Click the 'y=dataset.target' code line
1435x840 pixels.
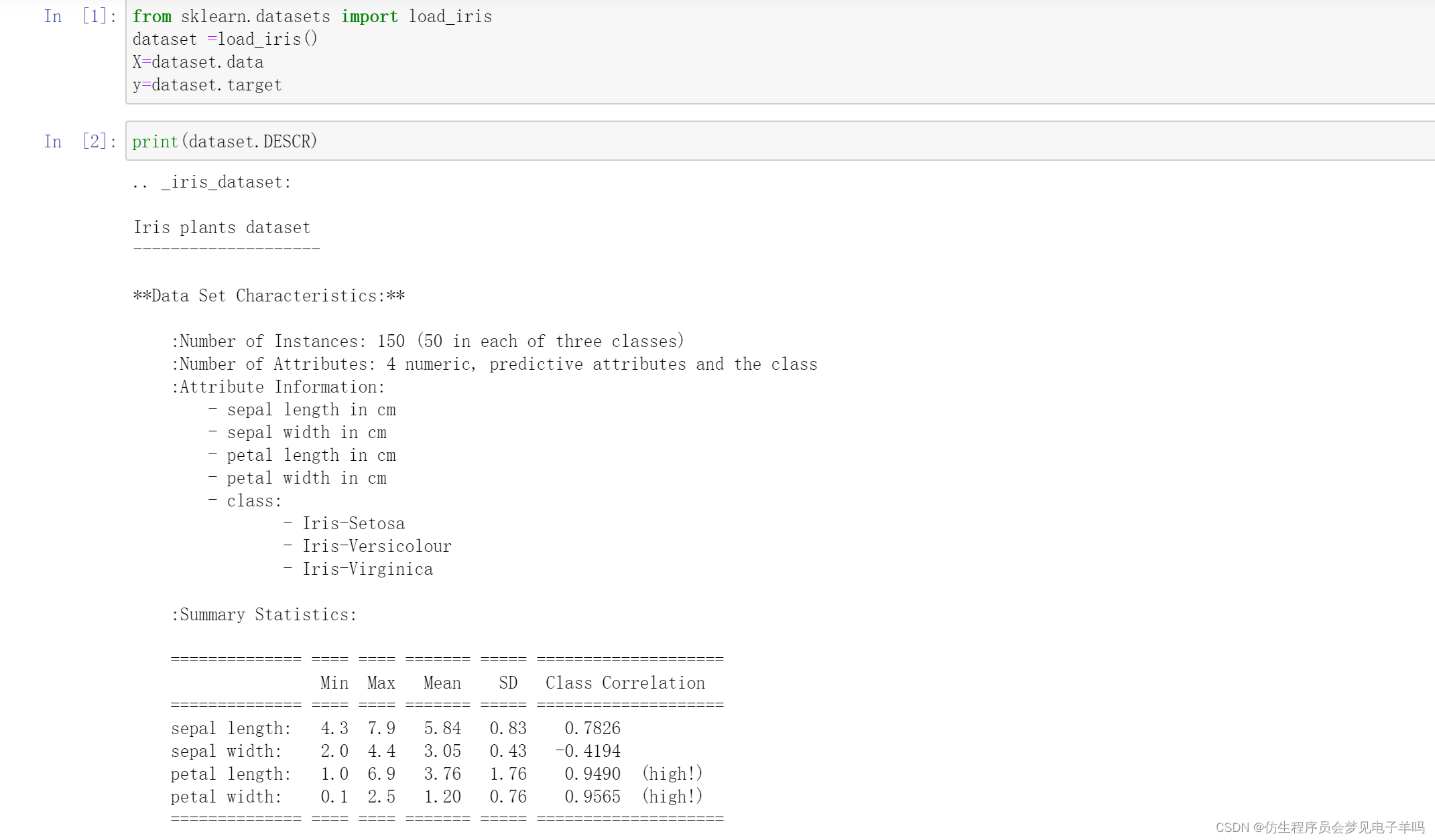coord(207,84)
